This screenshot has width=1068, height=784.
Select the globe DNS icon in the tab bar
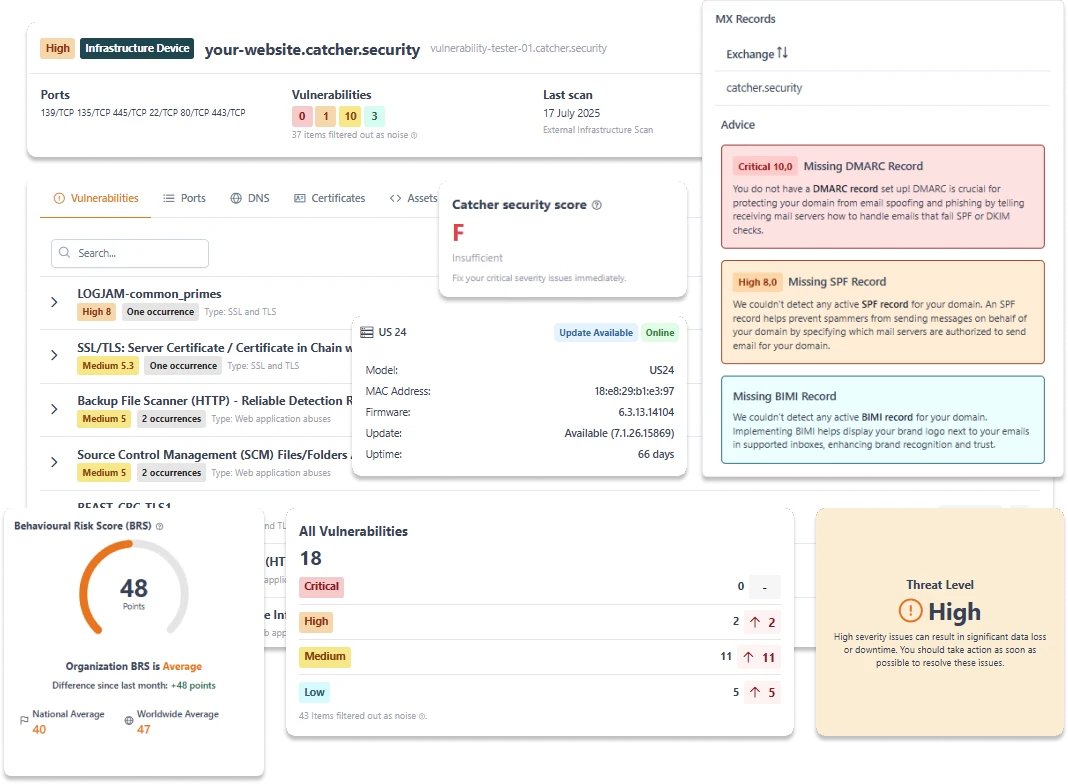coord(236,198)
